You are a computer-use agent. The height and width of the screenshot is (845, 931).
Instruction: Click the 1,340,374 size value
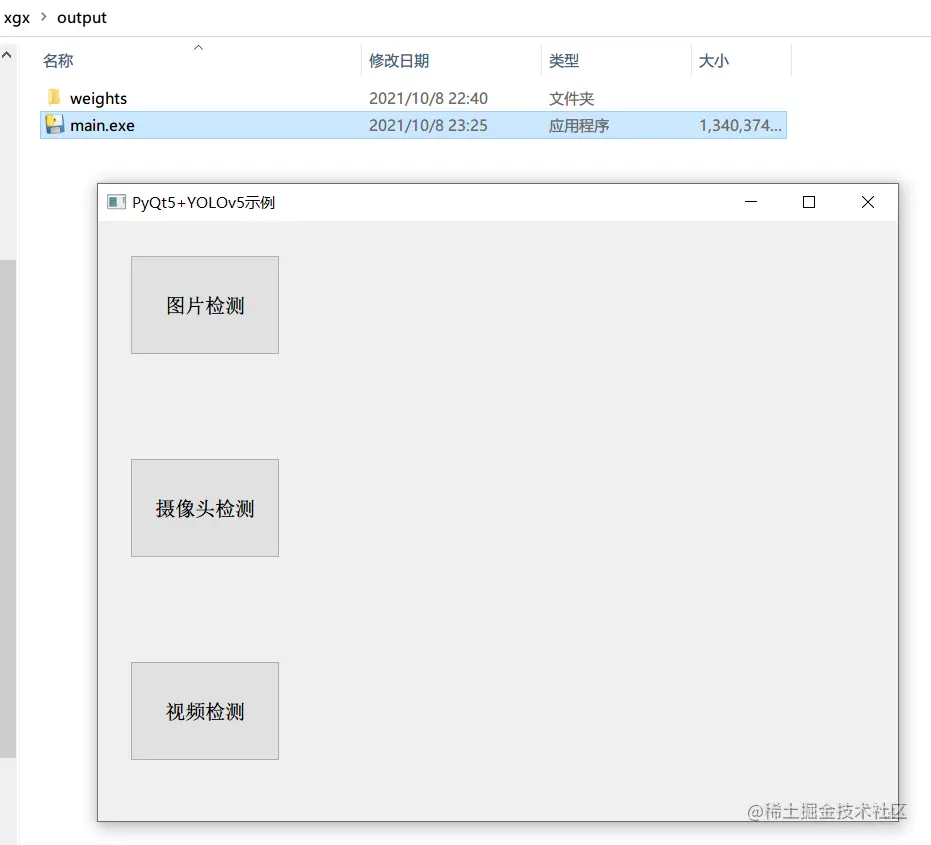point(740,125)
